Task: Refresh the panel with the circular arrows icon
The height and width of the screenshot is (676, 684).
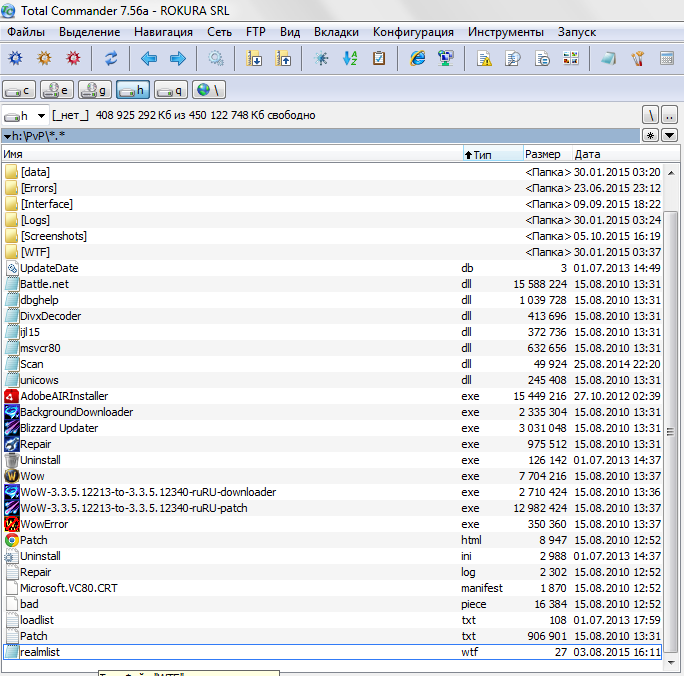Action: coord(111,58)
